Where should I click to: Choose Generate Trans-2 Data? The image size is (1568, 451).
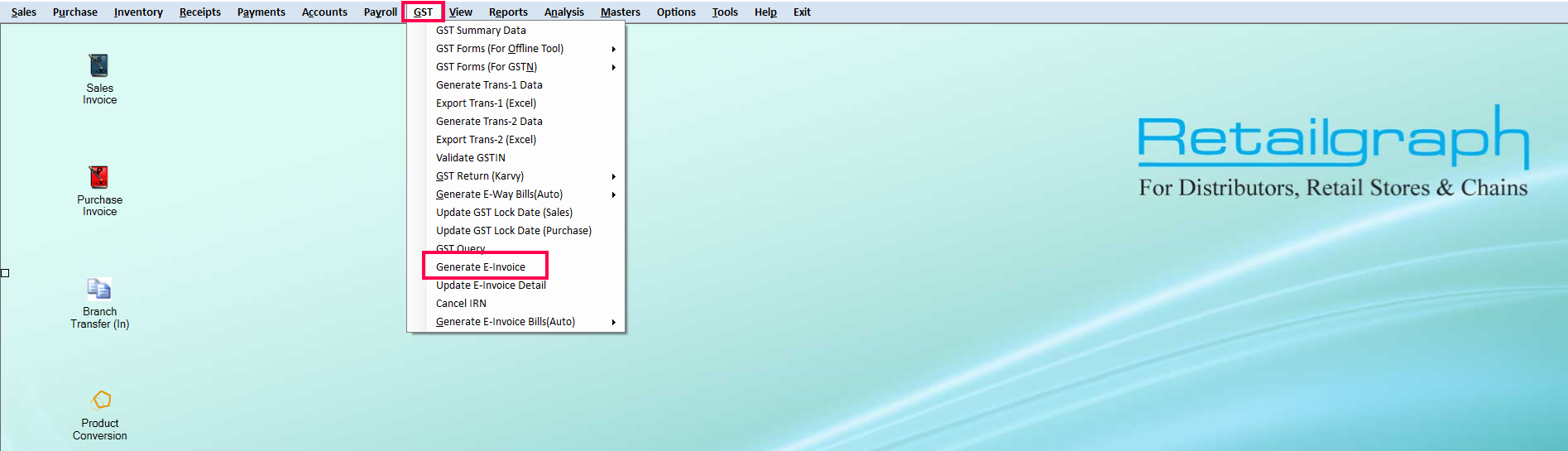515,122
